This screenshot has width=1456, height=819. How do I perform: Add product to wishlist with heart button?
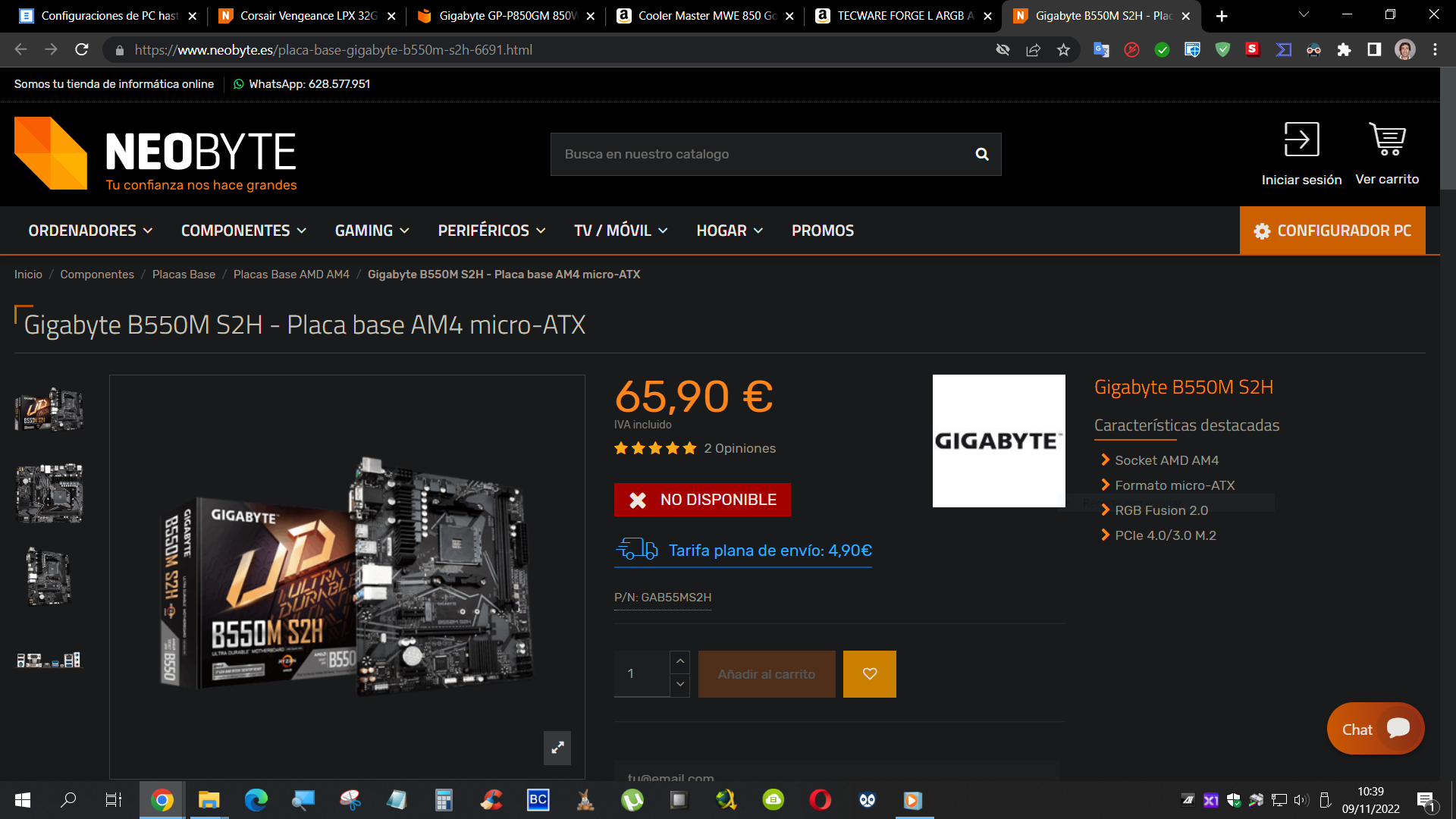tap(869, 673)
